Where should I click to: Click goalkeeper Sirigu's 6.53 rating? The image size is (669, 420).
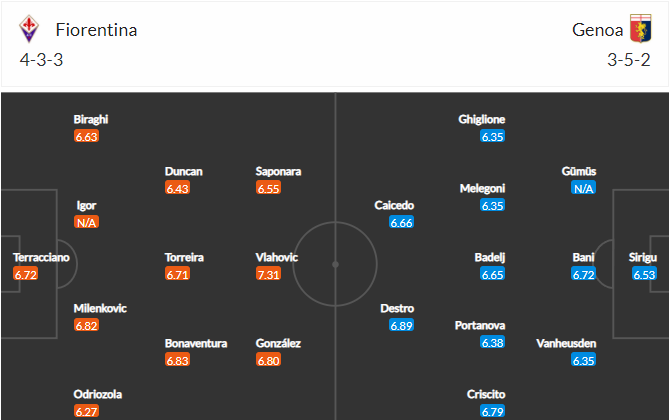coord(644,274)
